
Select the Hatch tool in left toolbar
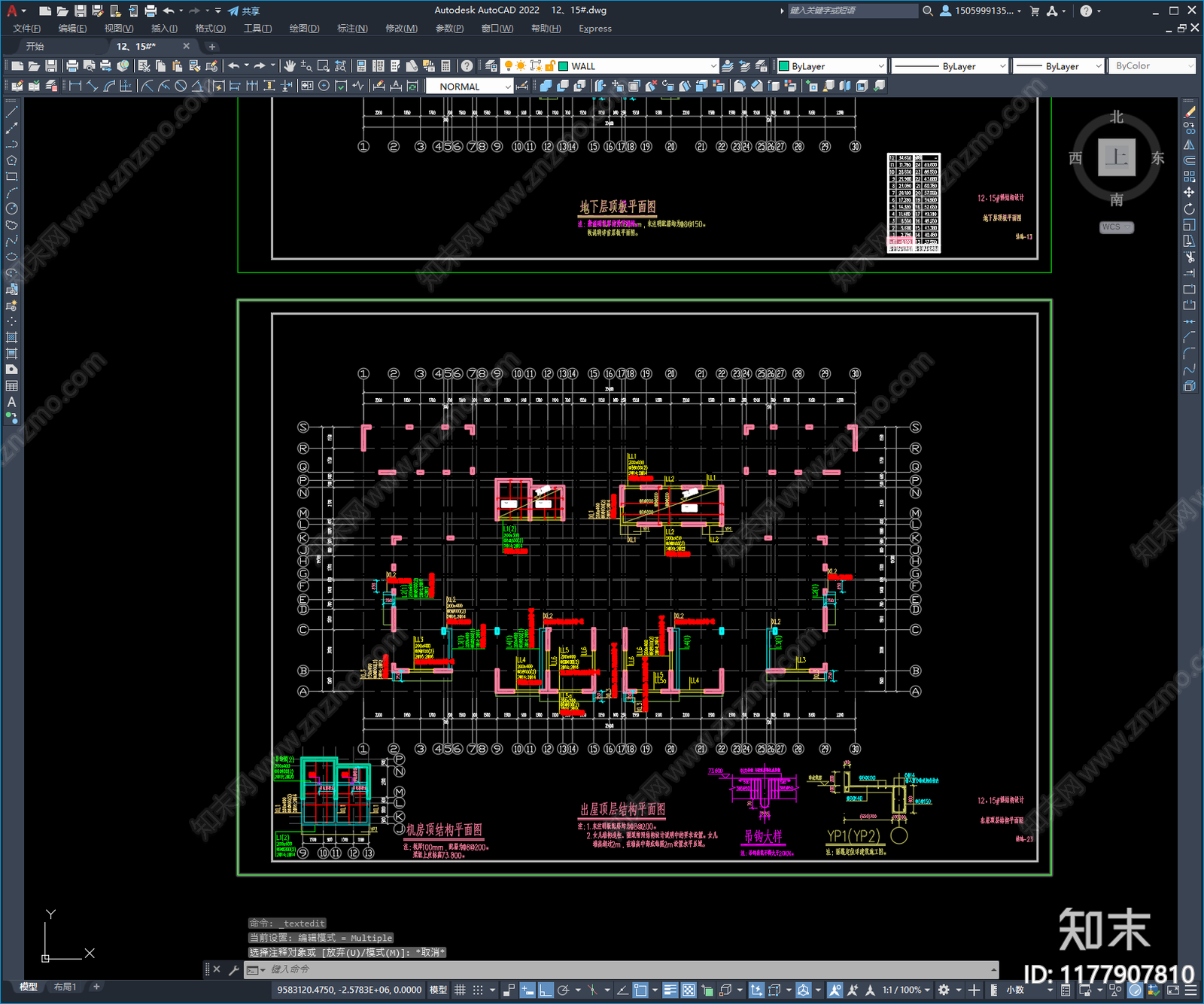[x=11, y=337]
